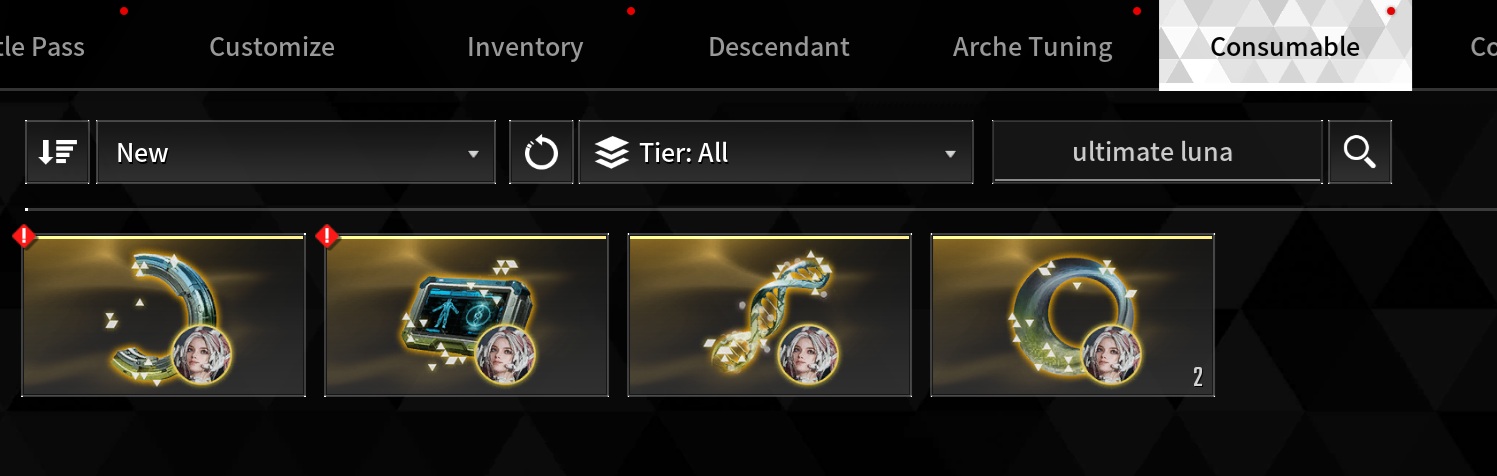The image size is (1497, 476).
Task: Expand the Tier: All filter dropdown
Action: tap(776, 153)
